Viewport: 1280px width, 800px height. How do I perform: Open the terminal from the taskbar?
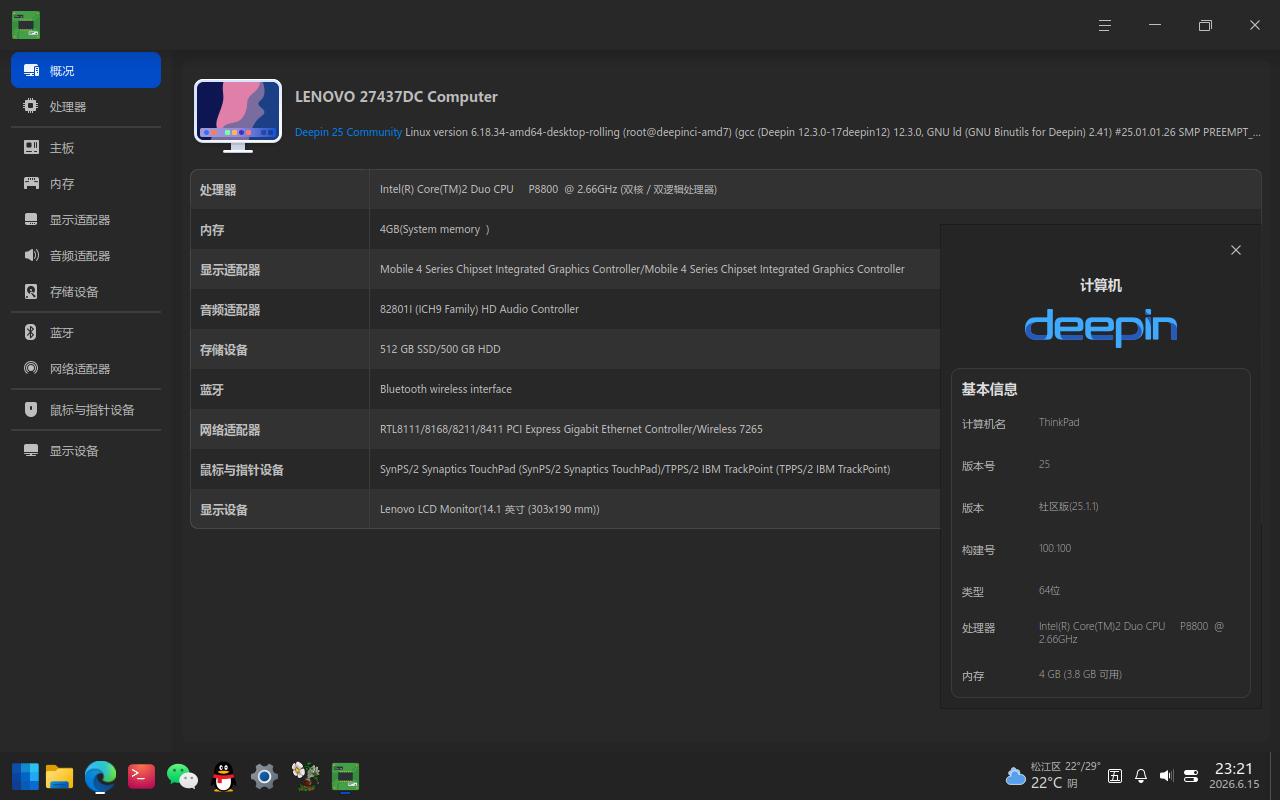(141, 776)
